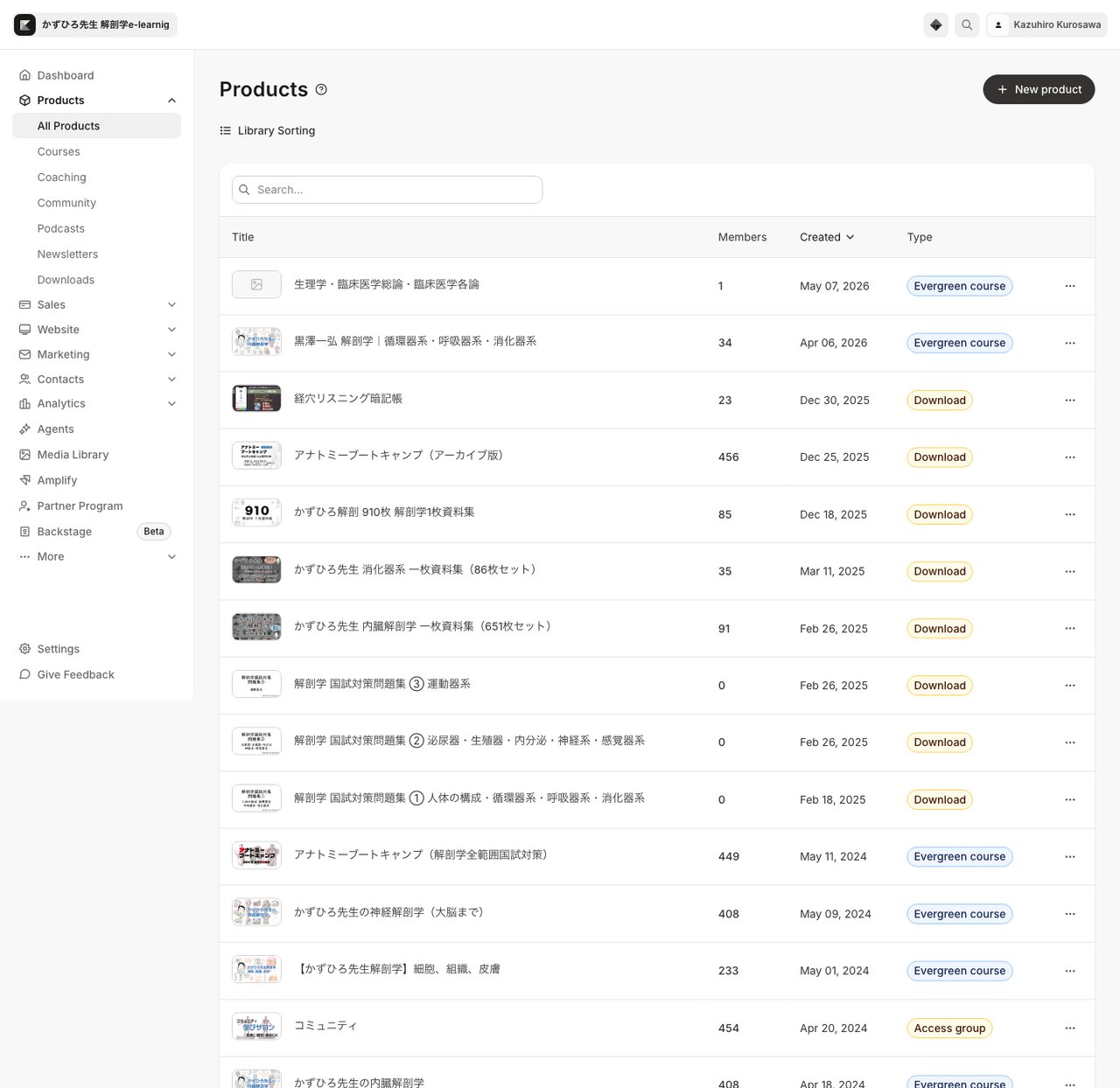Sort by Created column chevron
The image size is (1120, 1088).
pyautogui.click(x=850, y=237)
